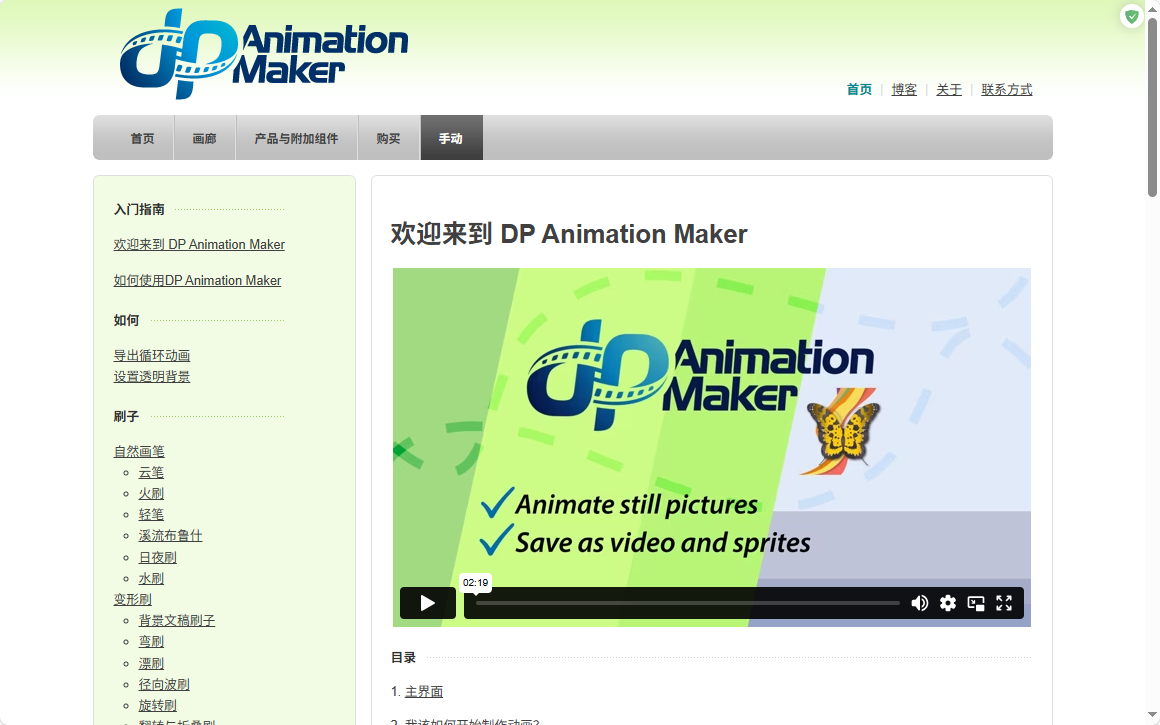The width and height of the screenshot is (1160, 725).
Task: Open the 自然画笔 brush category
Action: 139,452
